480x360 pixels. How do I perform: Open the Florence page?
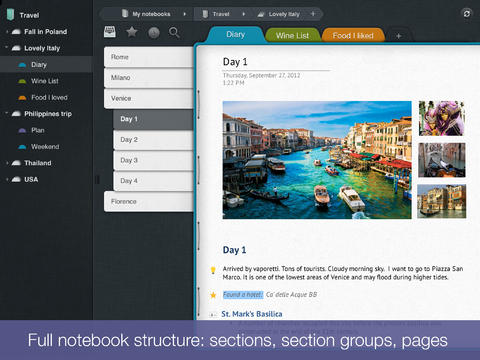149,202
